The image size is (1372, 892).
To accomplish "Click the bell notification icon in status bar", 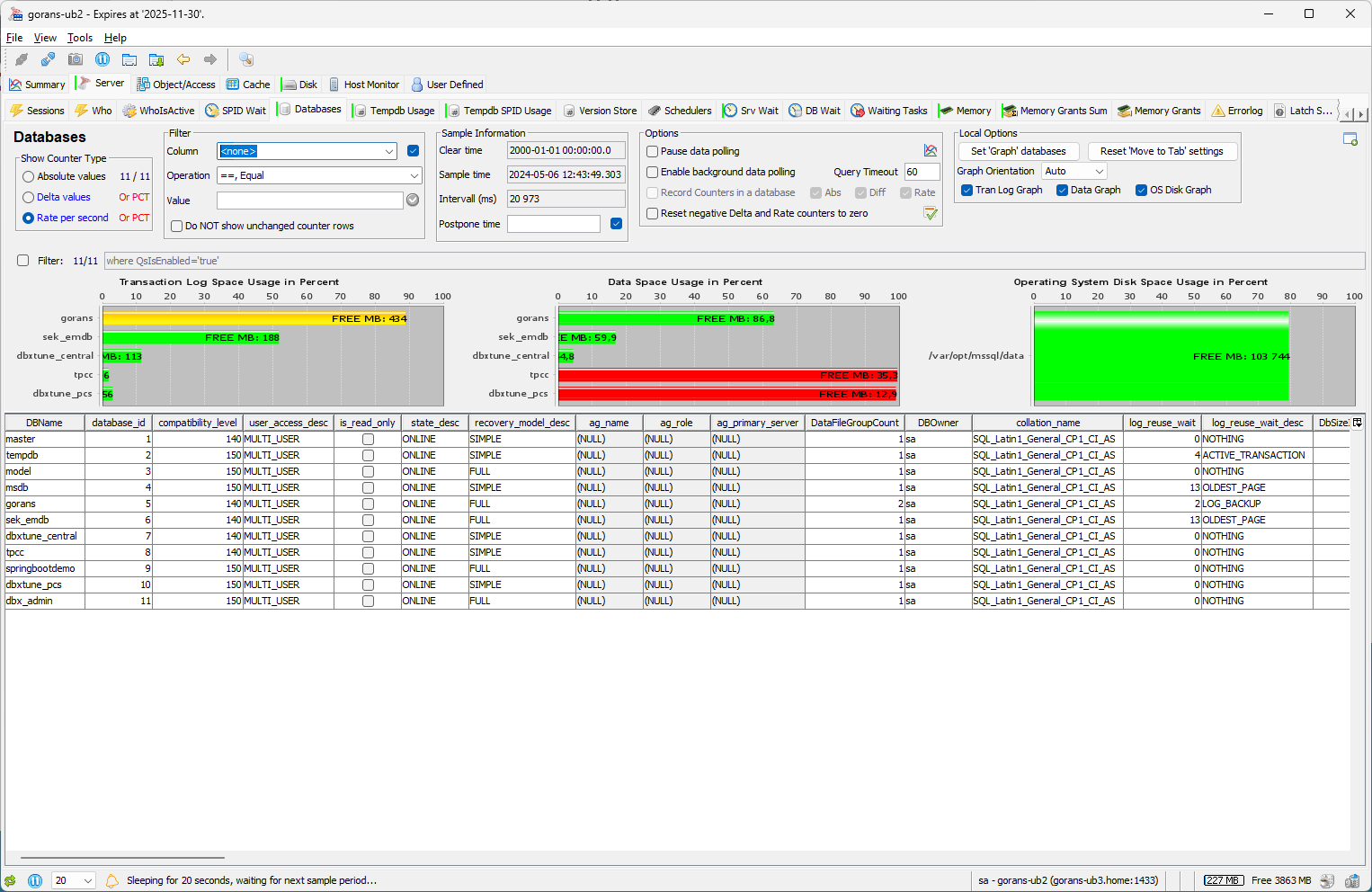I will coord(112,881).
